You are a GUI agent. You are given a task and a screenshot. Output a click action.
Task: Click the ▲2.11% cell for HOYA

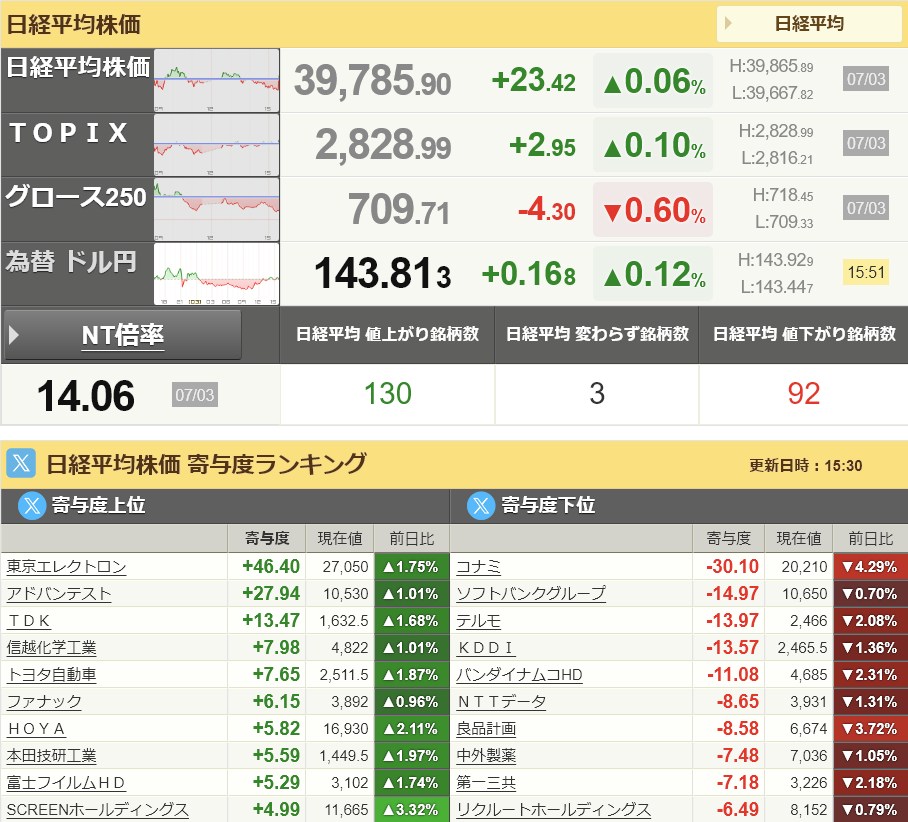(x=412, y=729)
